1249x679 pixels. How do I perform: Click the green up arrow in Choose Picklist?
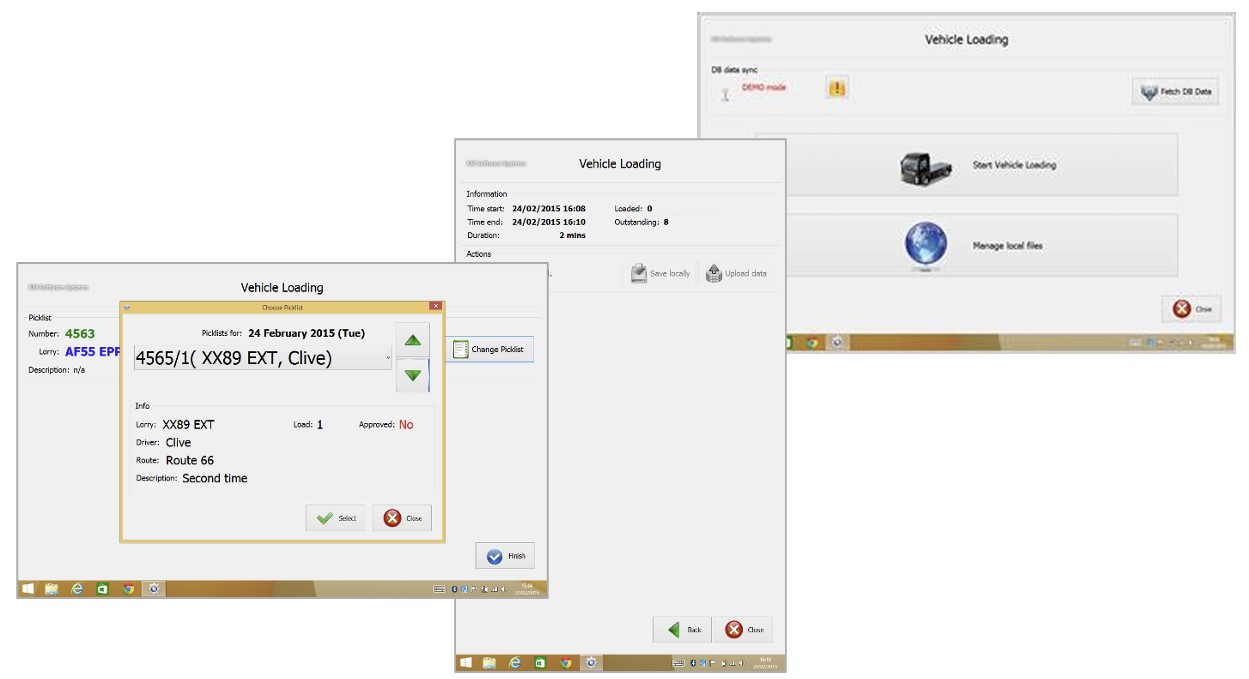pos(412,341)
